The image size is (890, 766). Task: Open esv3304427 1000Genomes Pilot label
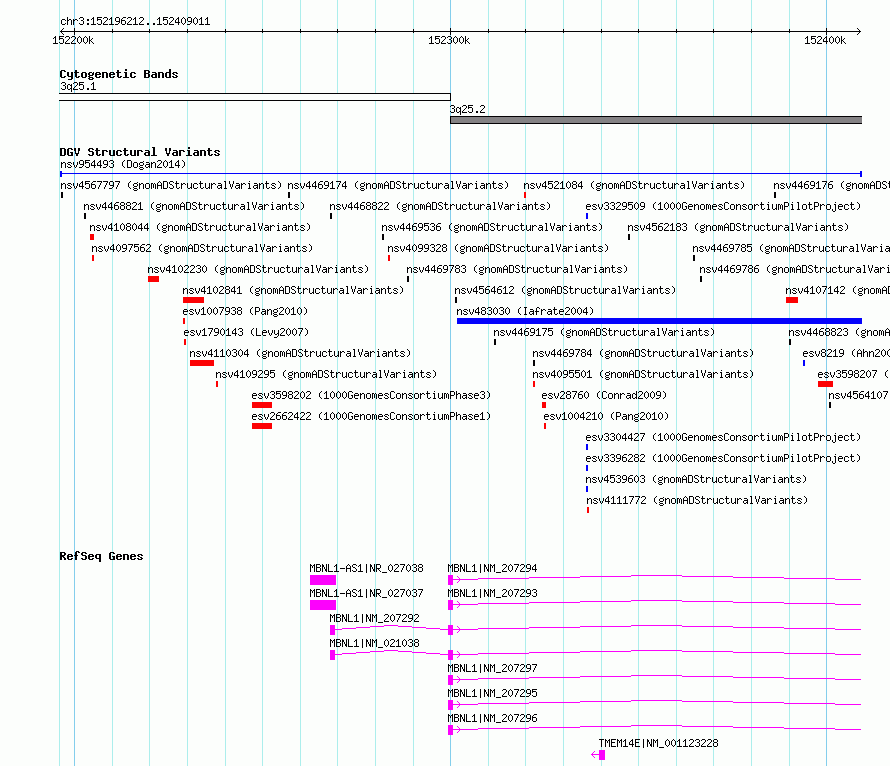(x=723, y=437)
